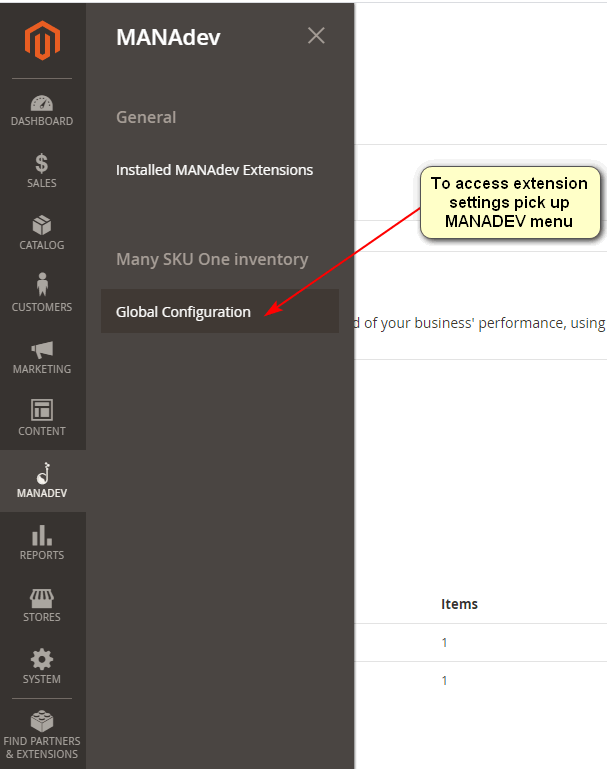Open Global Configuration menu item
Screen dimensions: 607x769
coord(220,311)
